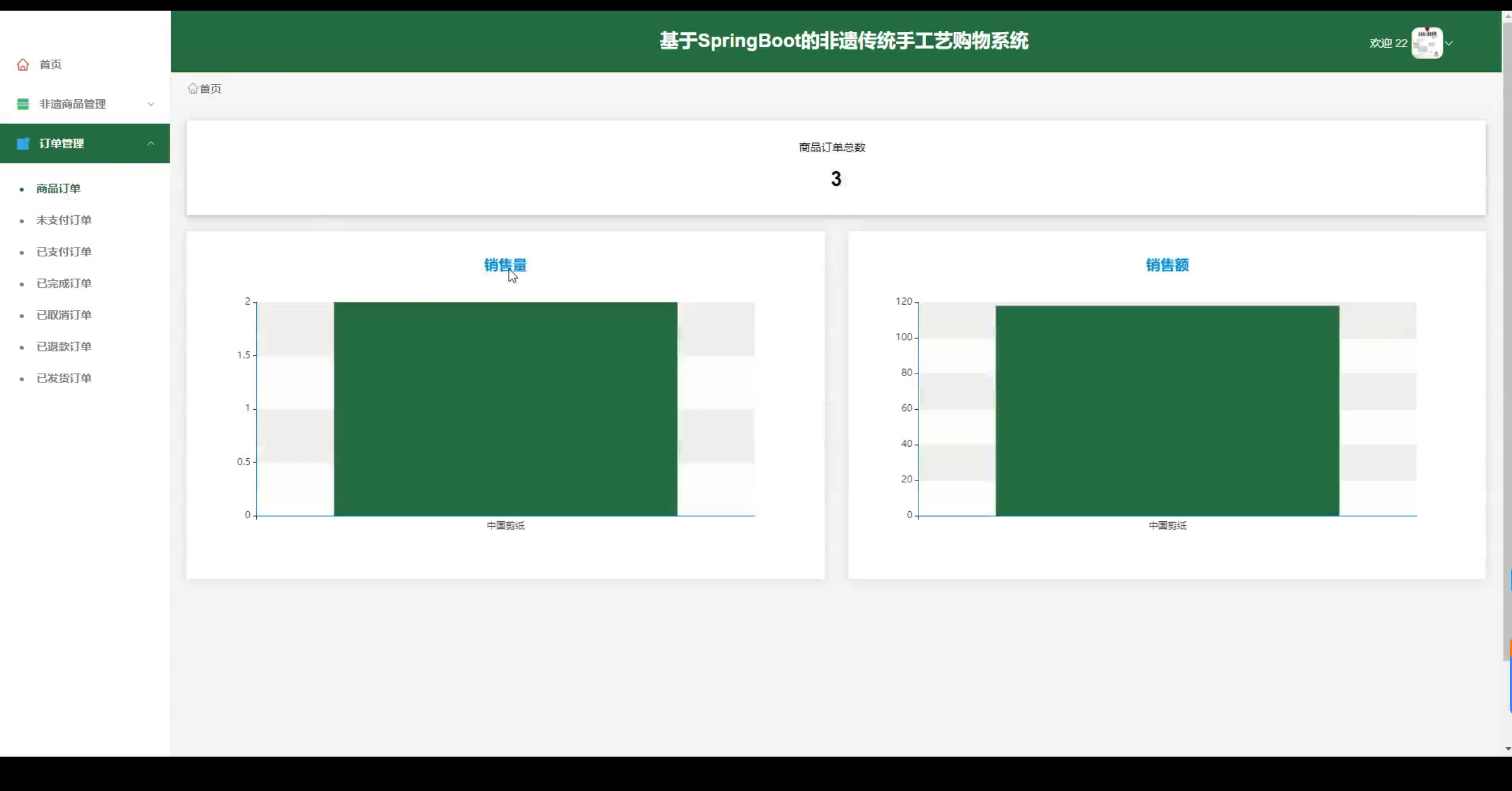
Task: Select 已取消订单 in sidebar
Action: [x=64, y=315]
